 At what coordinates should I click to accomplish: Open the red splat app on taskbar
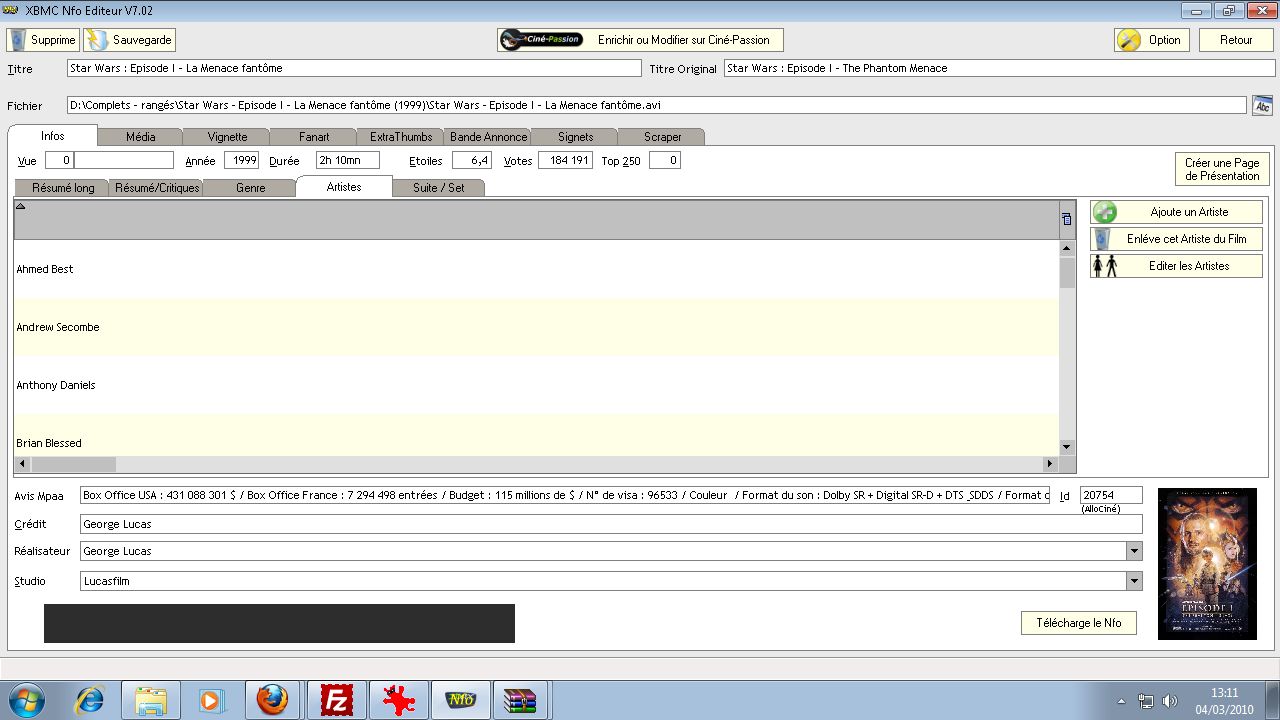[398, 700]
